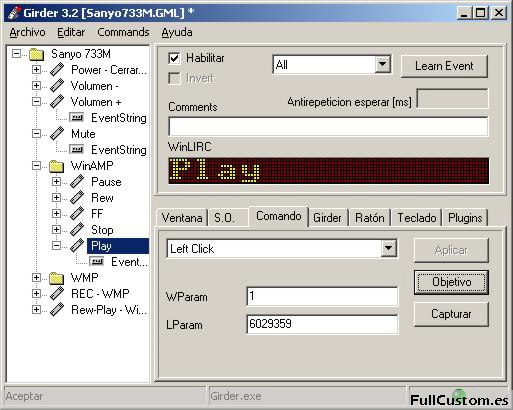Toggle the Invert checkbox
The width and height of the screenshot is (513, 410).
[x=174, y=79]
